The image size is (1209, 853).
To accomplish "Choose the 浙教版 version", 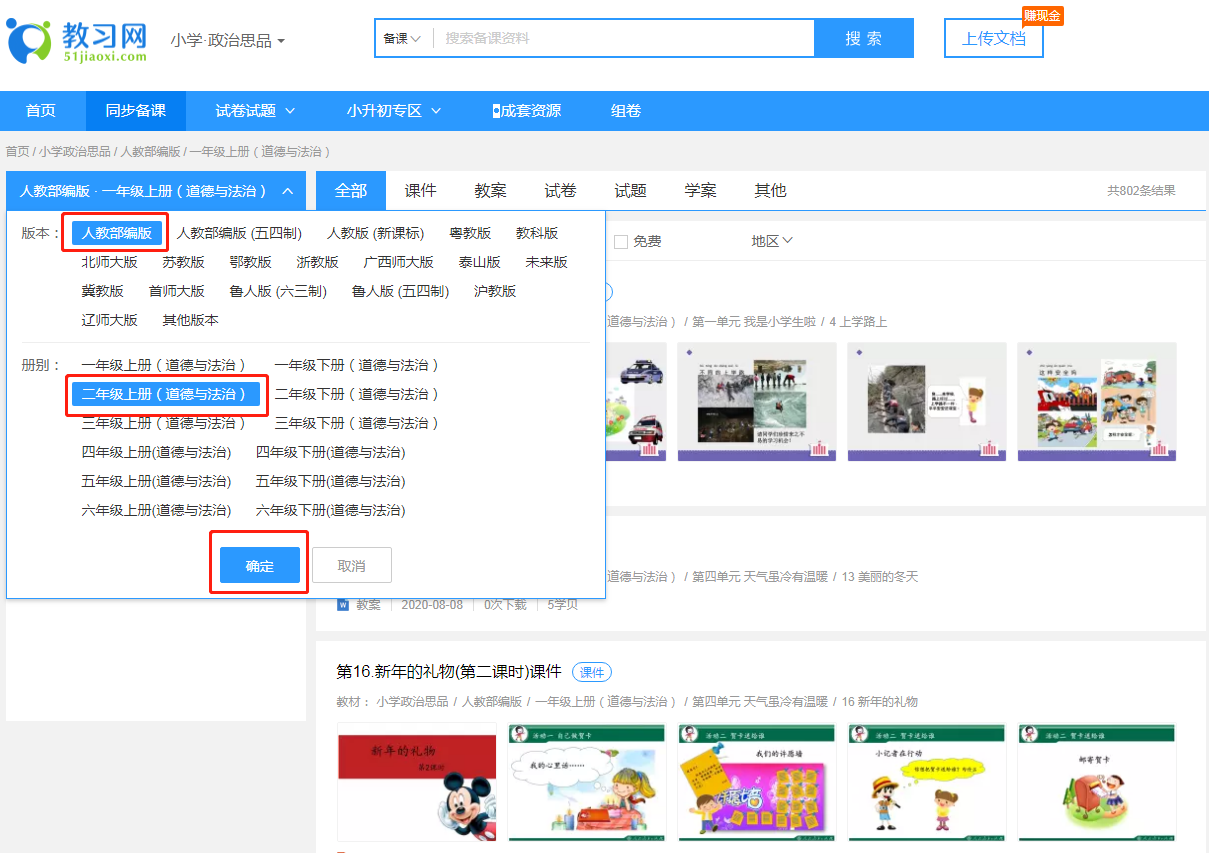I will tap(318, 262).
